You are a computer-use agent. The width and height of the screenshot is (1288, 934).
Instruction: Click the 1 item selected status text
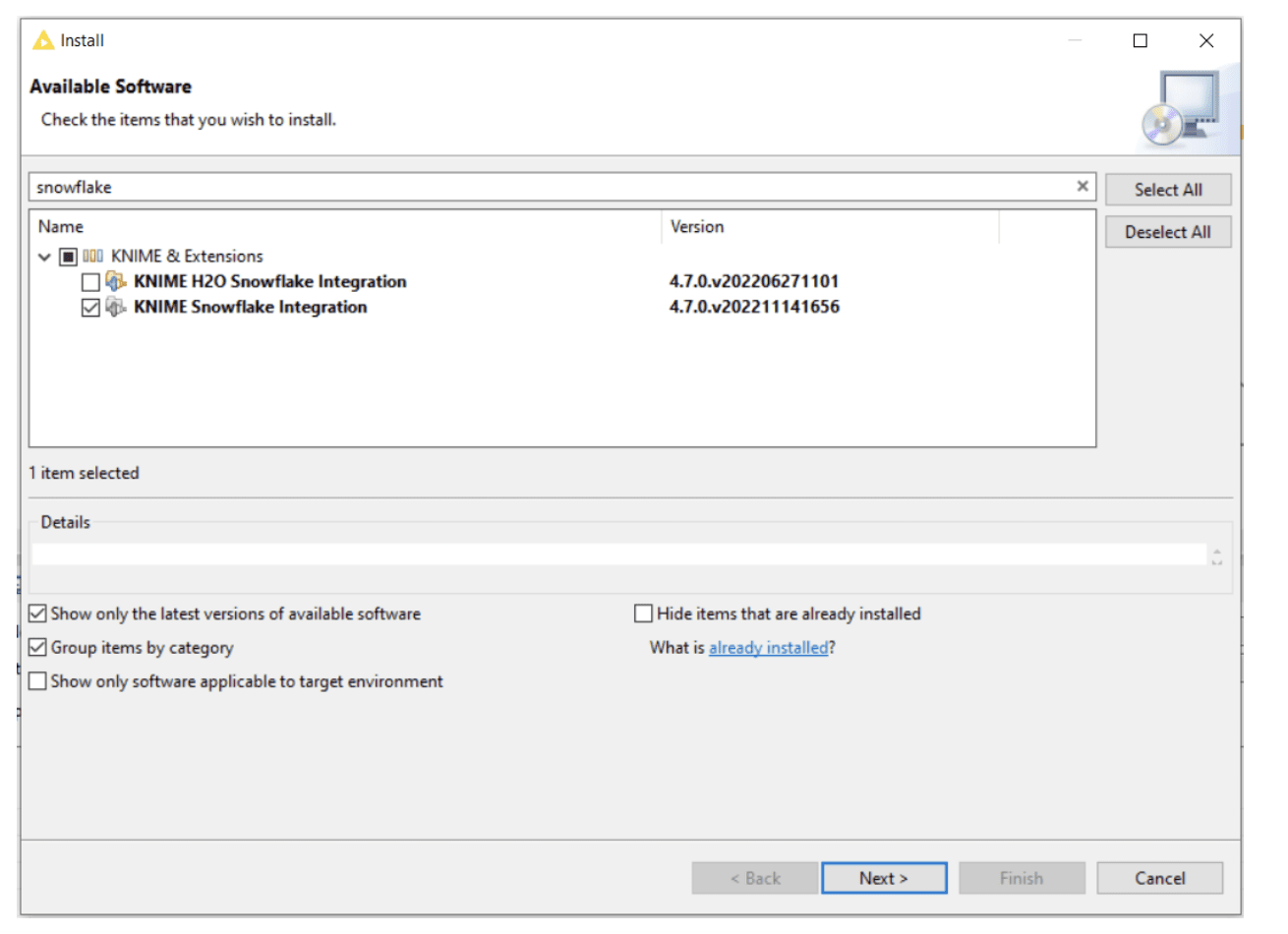(x=85, y=473)
